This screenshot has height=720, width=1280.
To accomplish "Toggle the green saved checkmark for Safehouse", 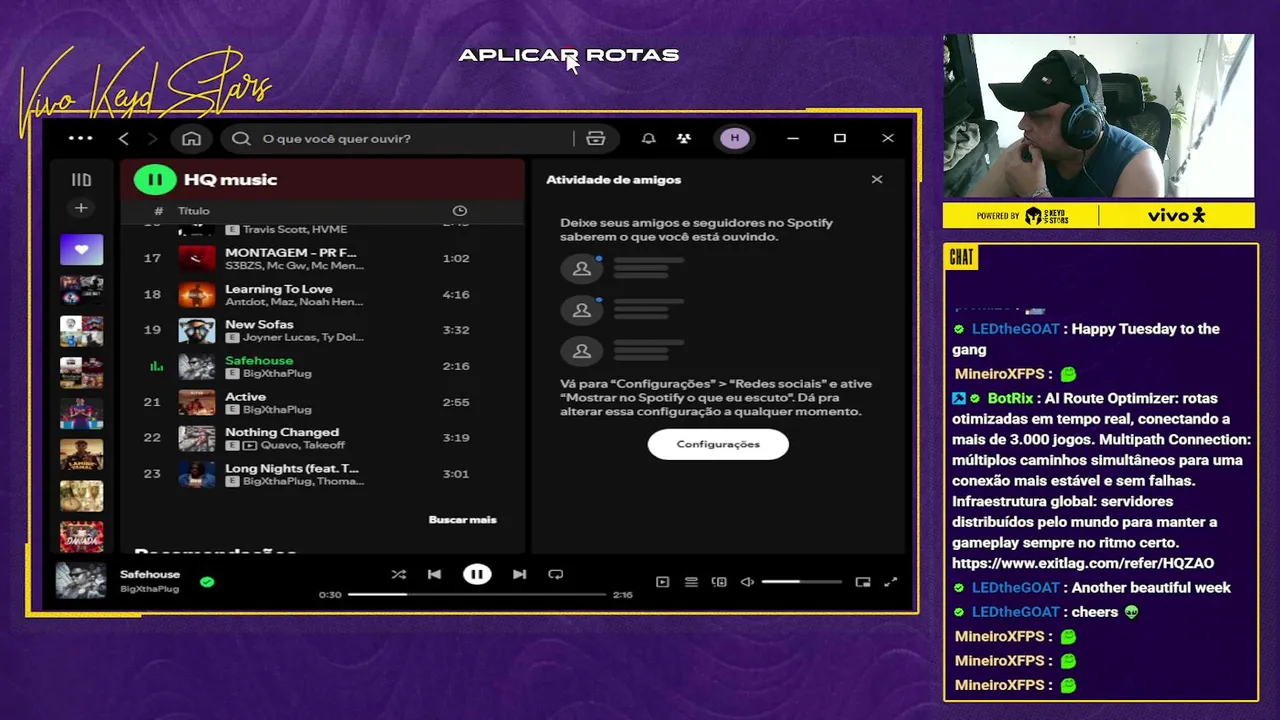I will (x=207, y=581).
